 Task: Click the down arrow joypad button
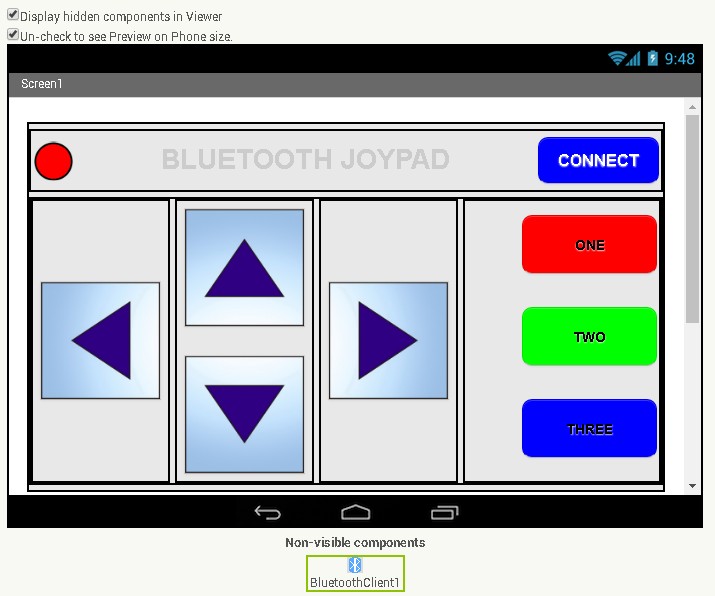[244, 414]
